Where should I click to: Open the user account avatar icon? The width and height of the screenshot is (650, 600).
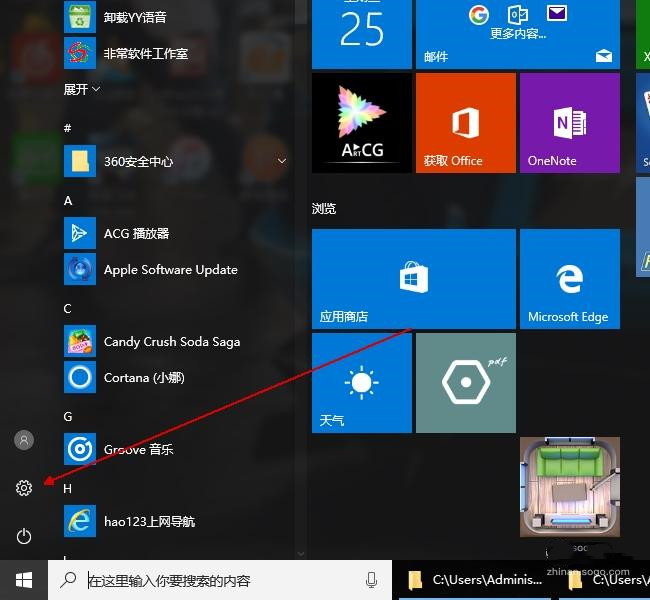tap(24, 440)
